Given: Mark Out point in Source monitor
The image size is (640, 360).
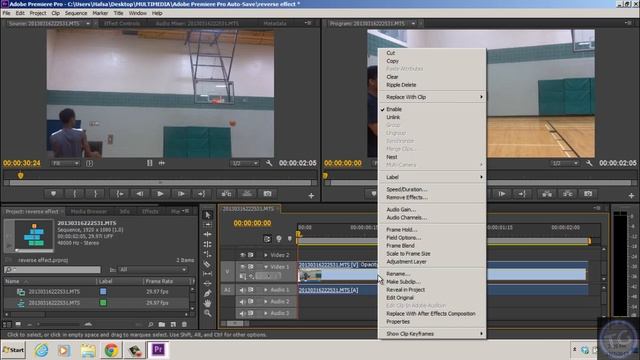Looking at the screenshot, I should click(x=96, y=194).
